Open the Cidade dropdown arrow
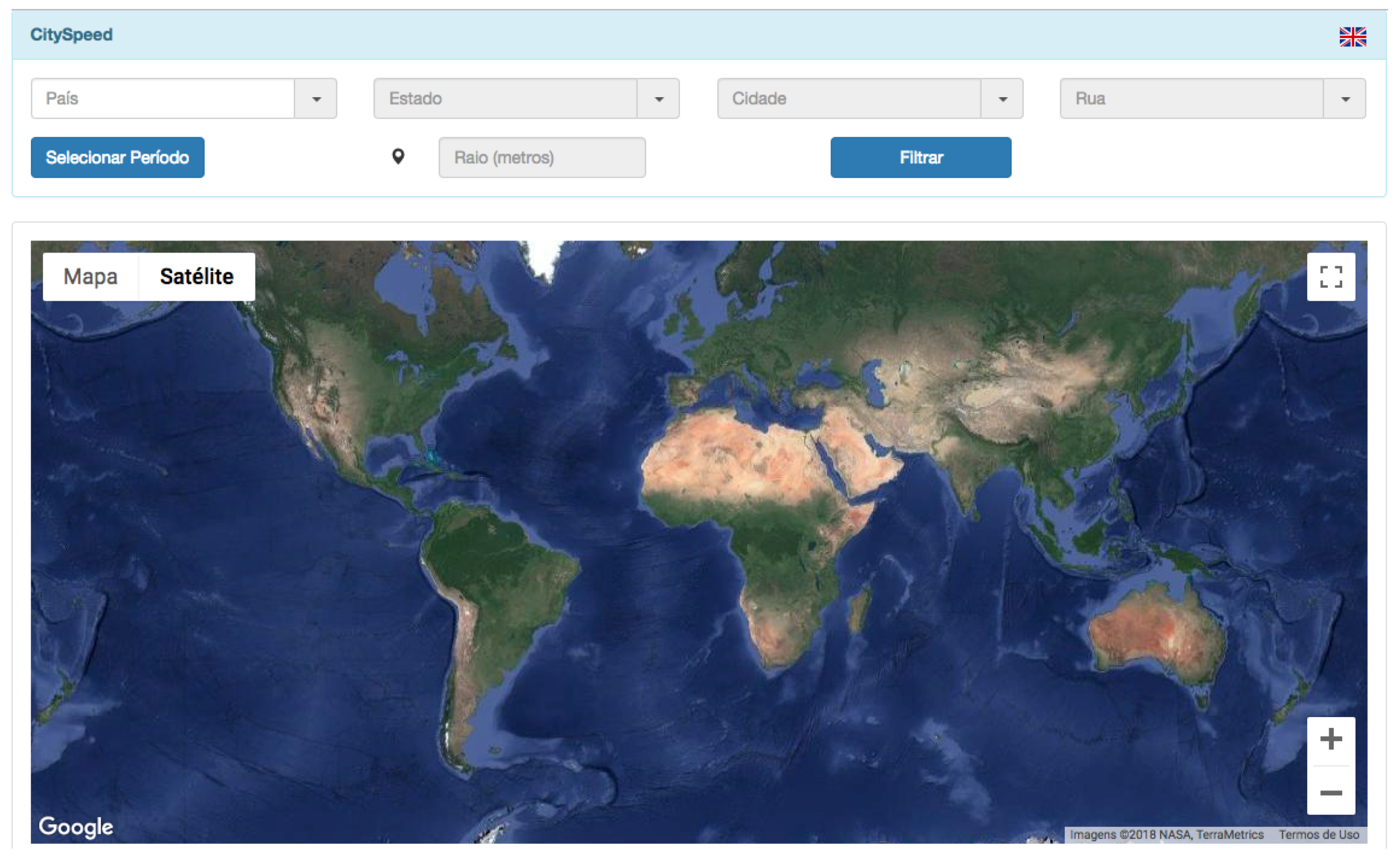1396x868 pixels. pos(1002,99)
